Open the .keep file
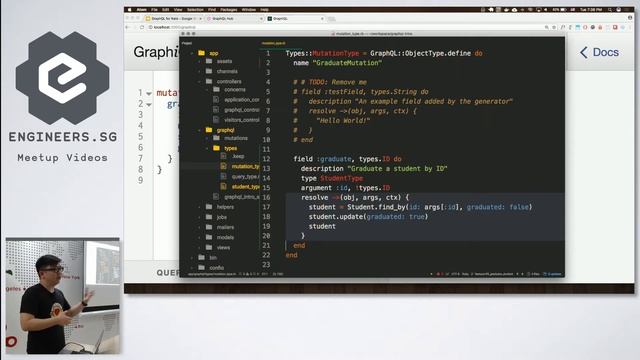 point(238,156)
